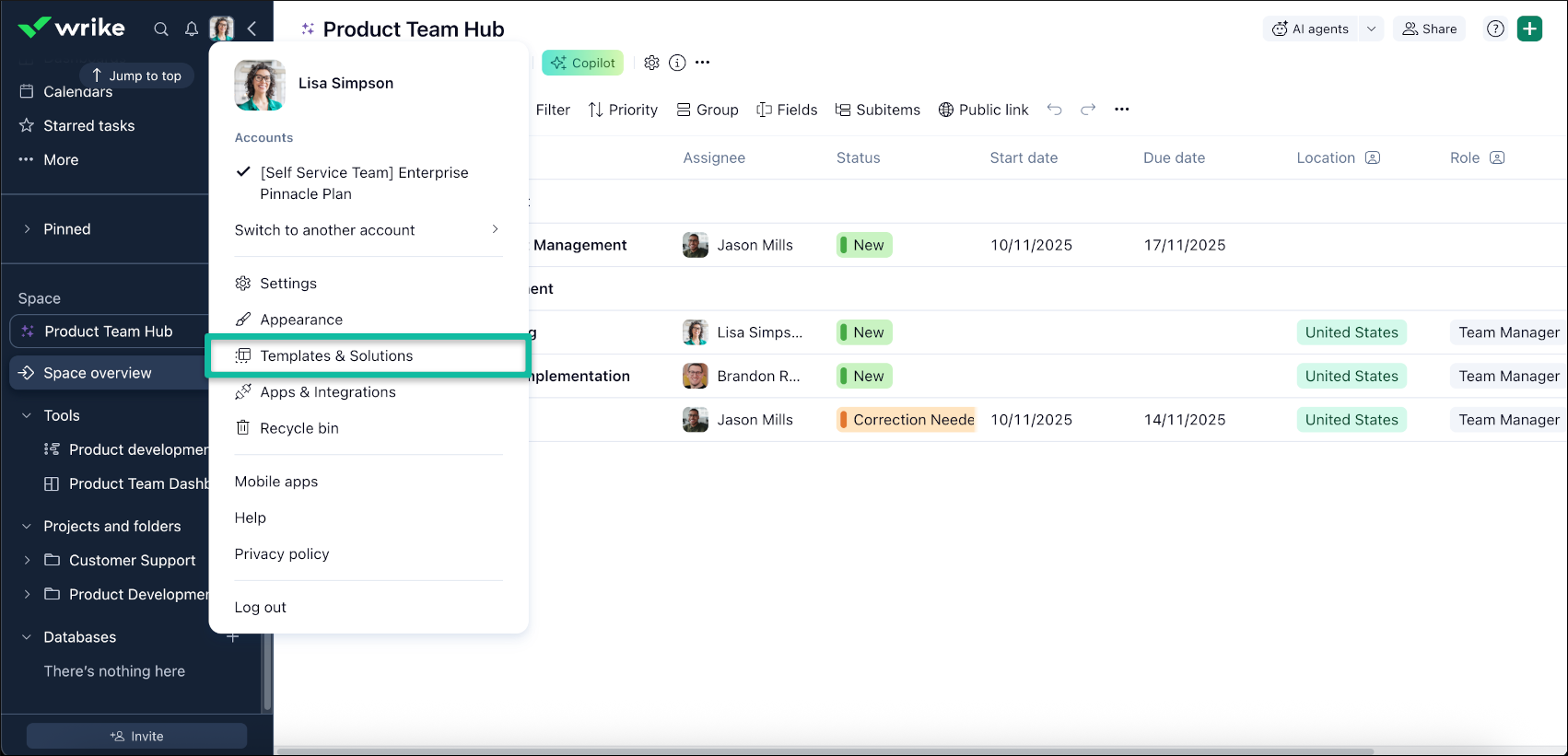The width and height of the screenshot is (1568, 756).
Task: Click the horizontal scrollbar at bottom
Action: pos(825,751)
